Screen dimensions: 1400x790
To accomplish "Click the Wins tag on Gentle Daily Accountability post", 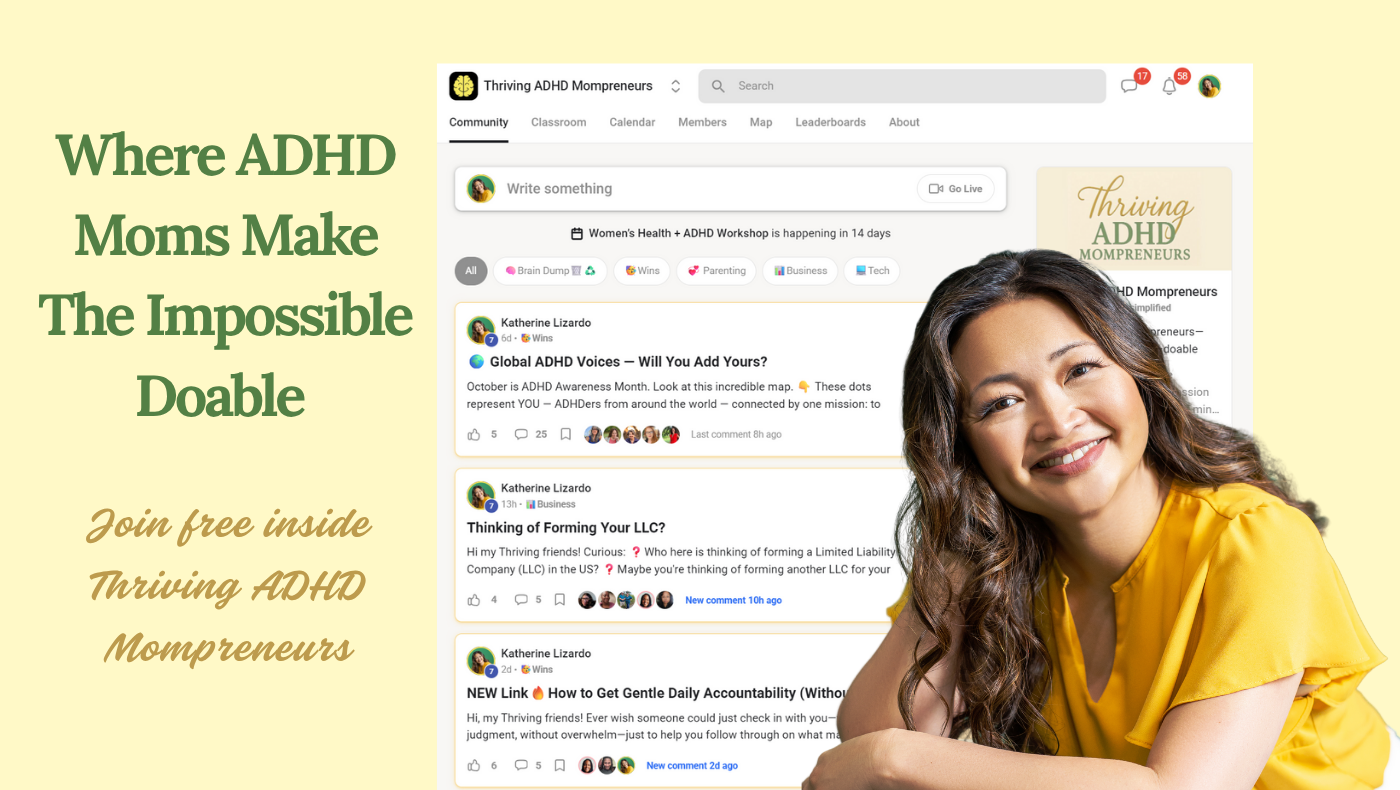I will tap(537, 670).
